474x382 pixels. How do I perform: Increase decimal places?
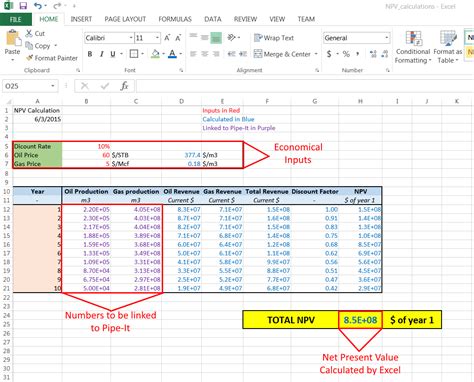(x=373, y=54)
